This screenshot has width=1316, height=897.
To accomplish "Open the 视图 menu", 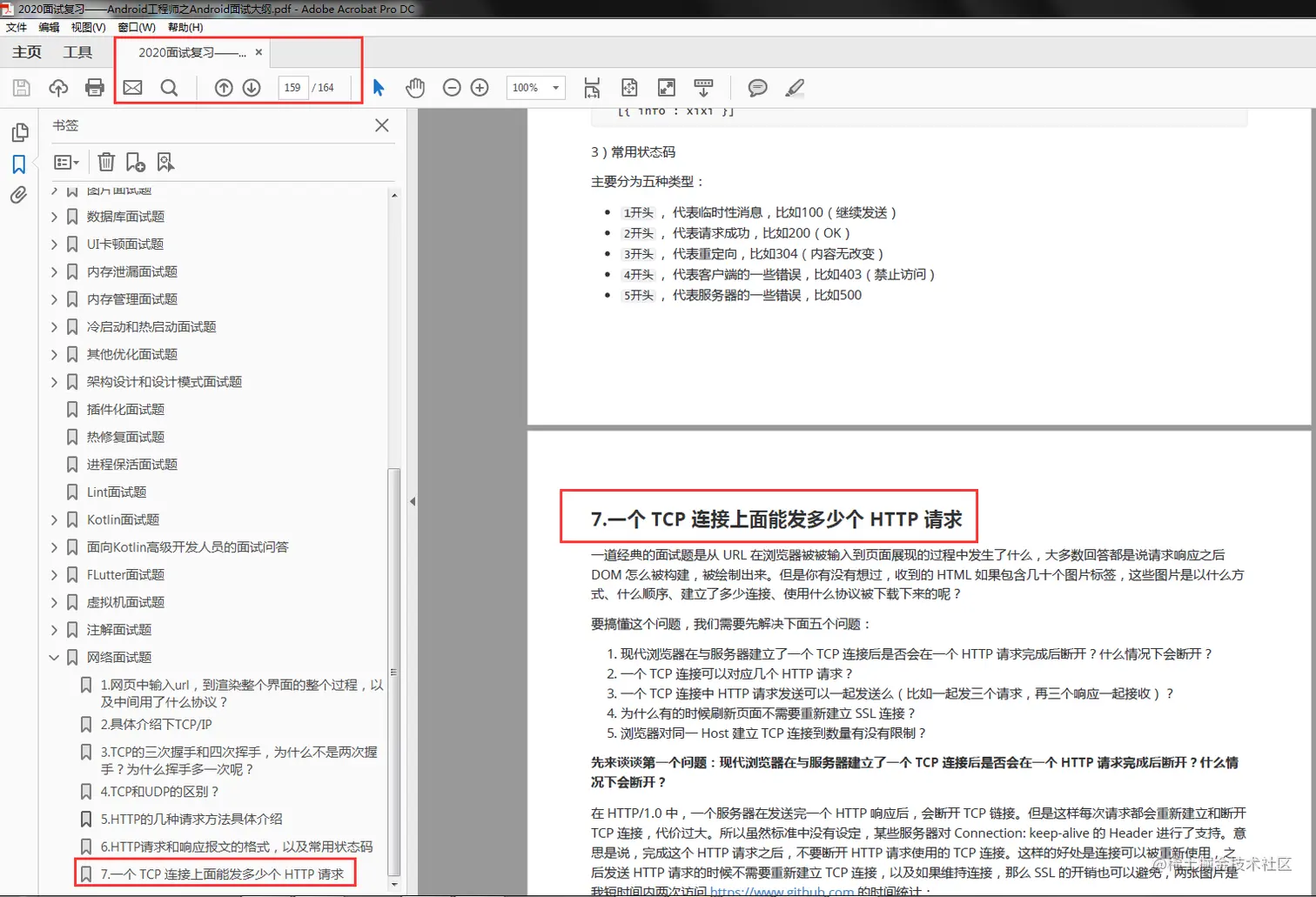I will [89, 27].
